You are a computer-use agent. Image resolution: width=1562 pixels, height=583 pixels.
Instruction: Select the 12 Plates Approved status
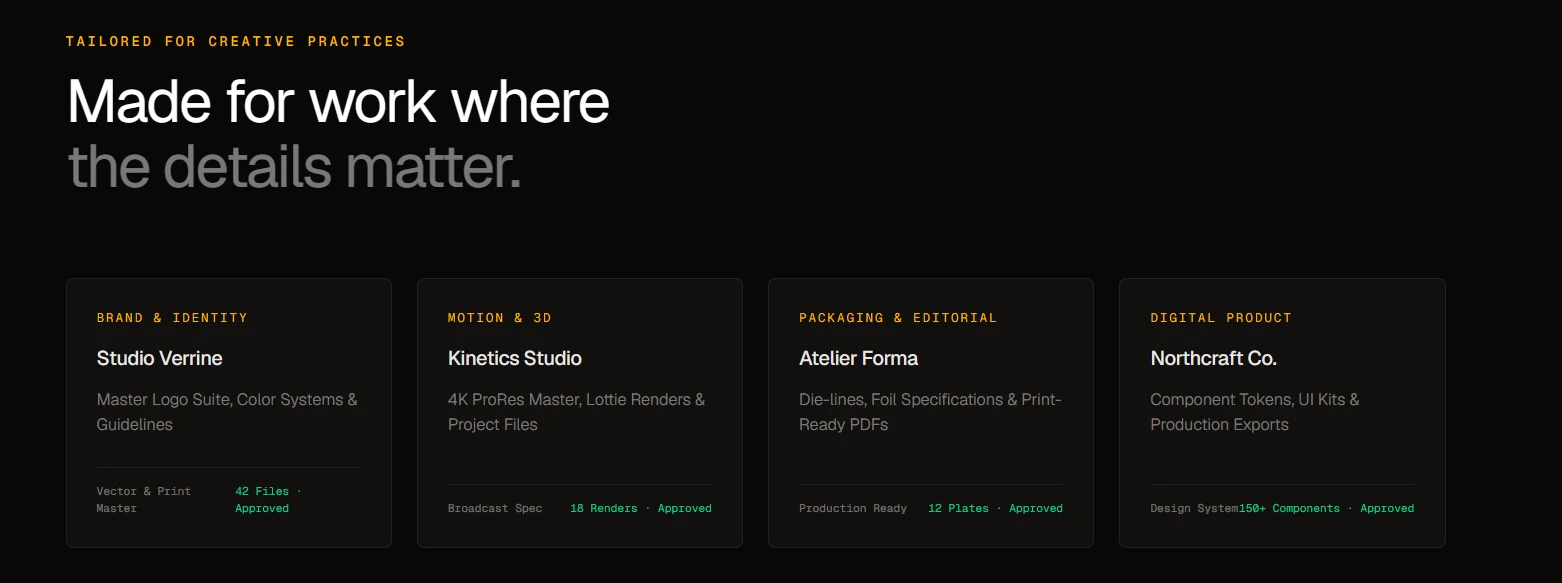pos(995,508)
